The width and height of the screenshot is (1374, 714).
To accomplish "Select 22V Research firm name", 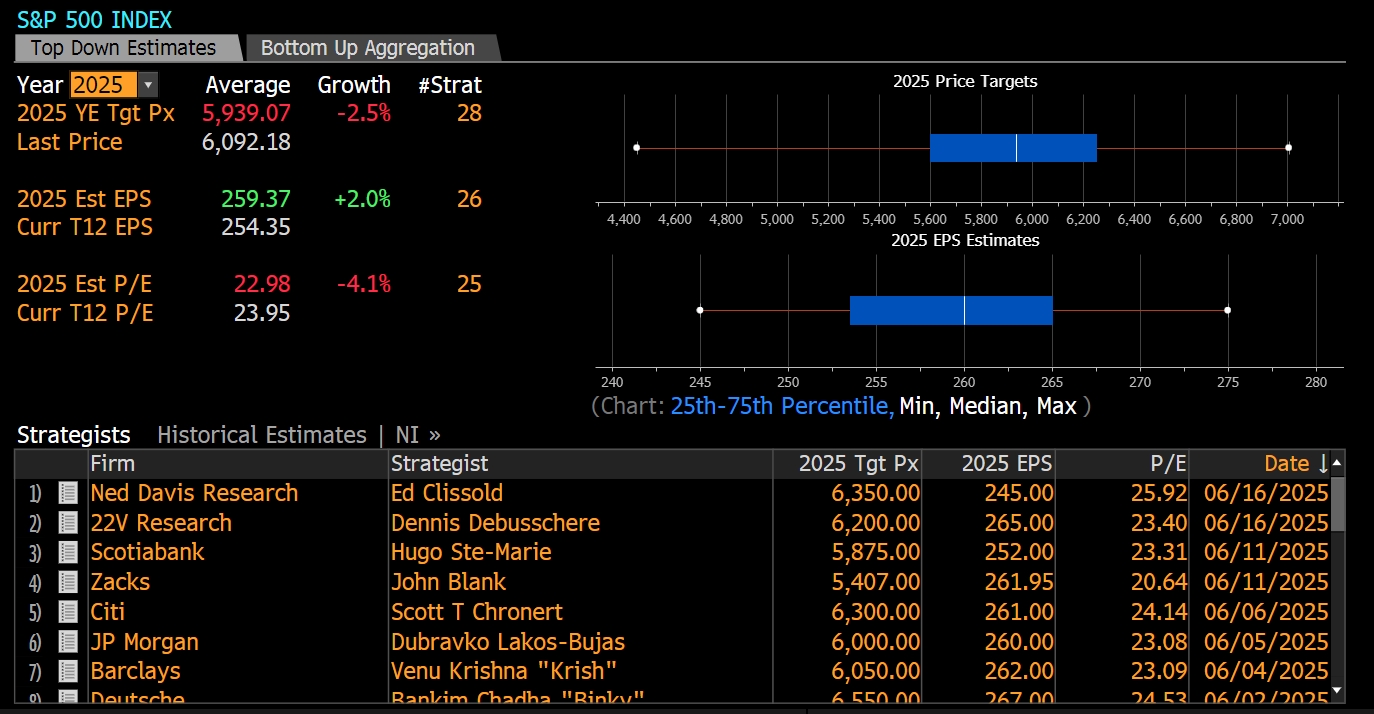I will pos(161,523).
